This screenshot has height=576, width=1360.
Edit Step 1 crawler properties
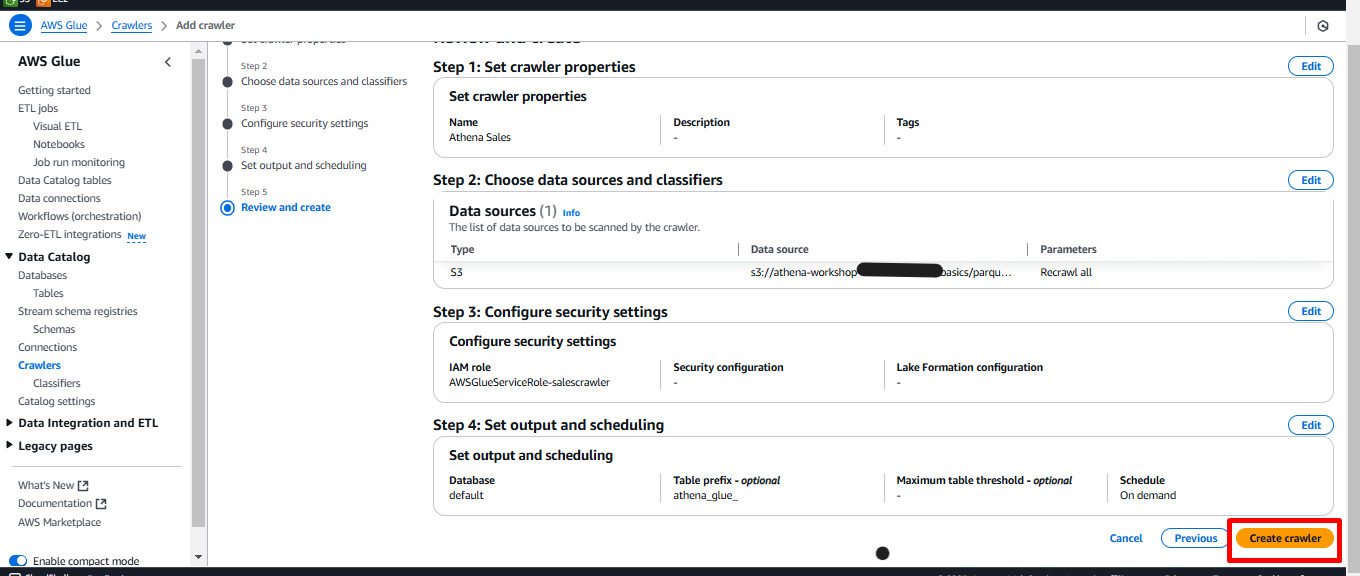[1310, 67]
